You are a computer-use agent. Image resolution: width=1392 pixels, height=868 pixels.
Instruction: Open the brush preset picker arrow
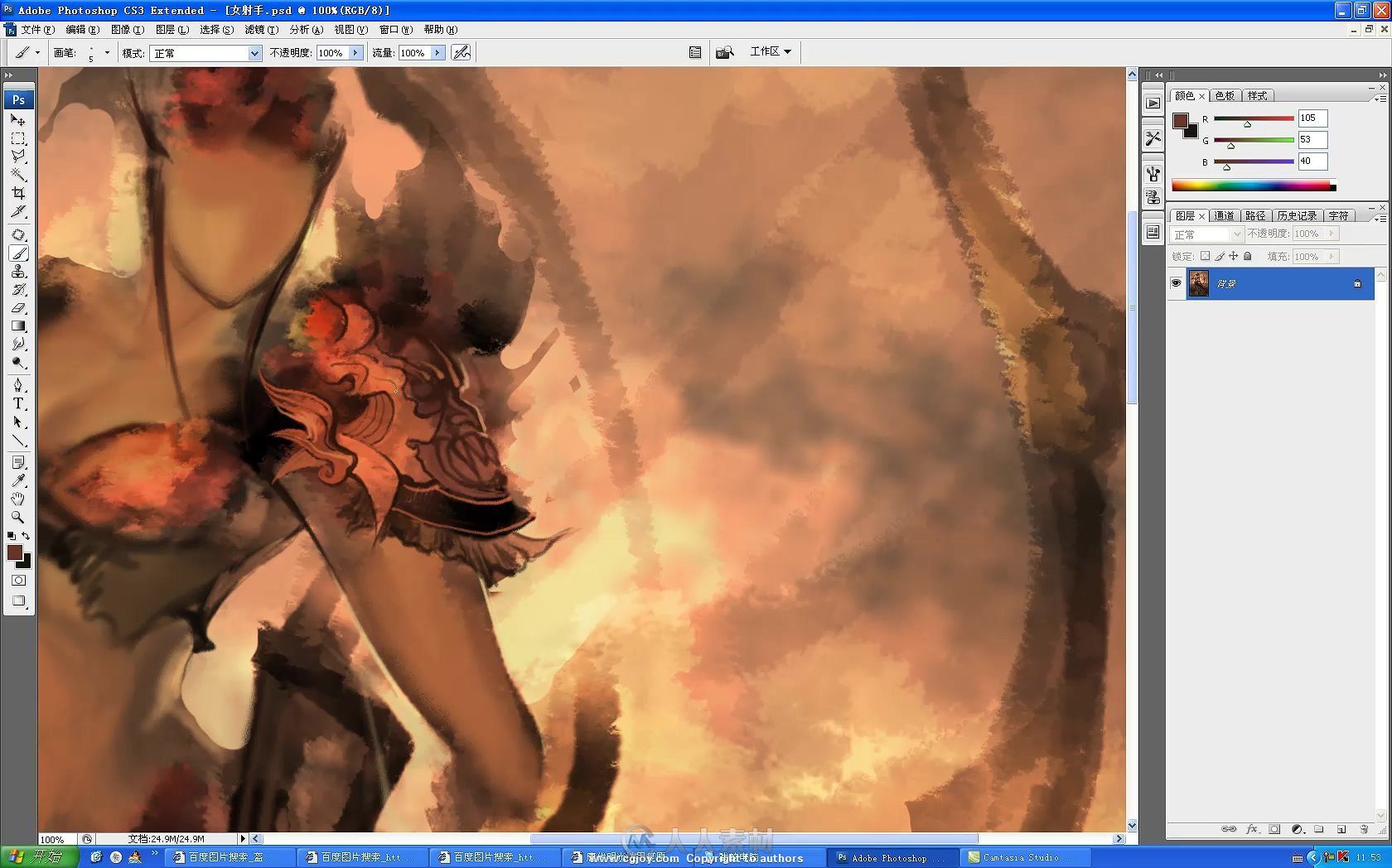click(107, 52)
